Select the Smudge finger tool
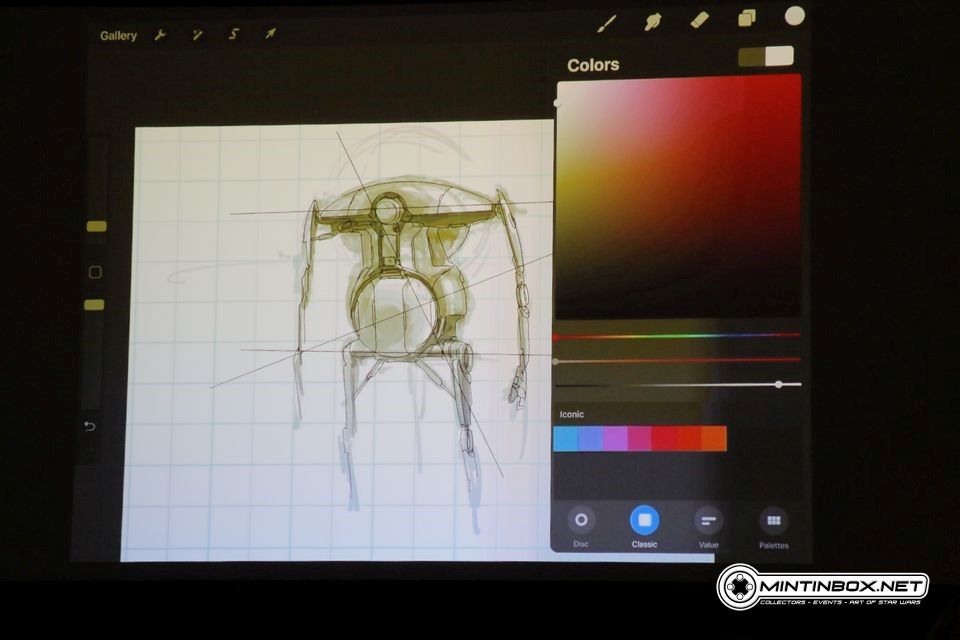This screenshot has width=960, height=640. pos(653,22)
